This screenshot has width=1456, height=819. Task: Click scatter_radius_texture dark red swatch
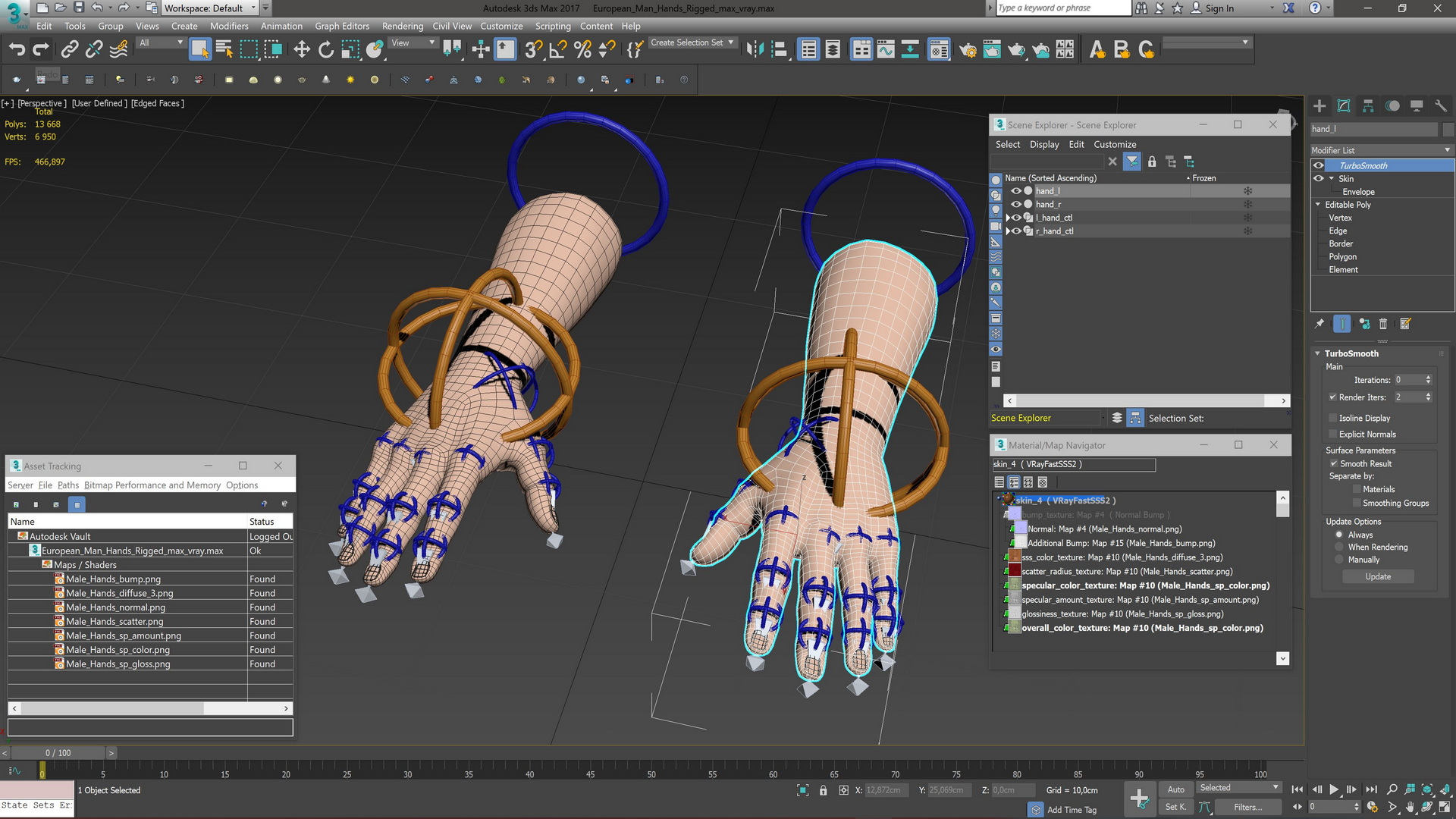(x=1014, y=572)
